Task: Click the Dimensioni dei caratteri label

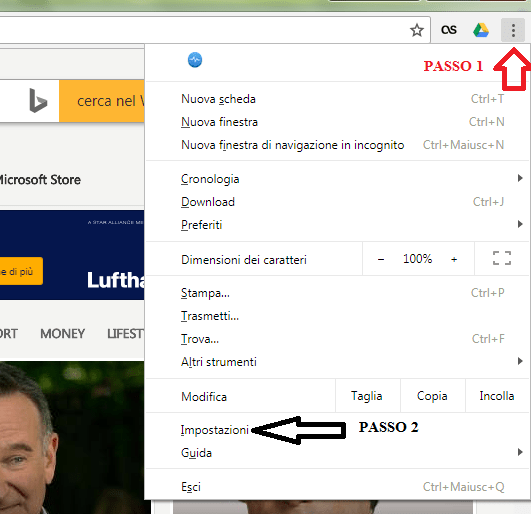Action: (244, 260)
